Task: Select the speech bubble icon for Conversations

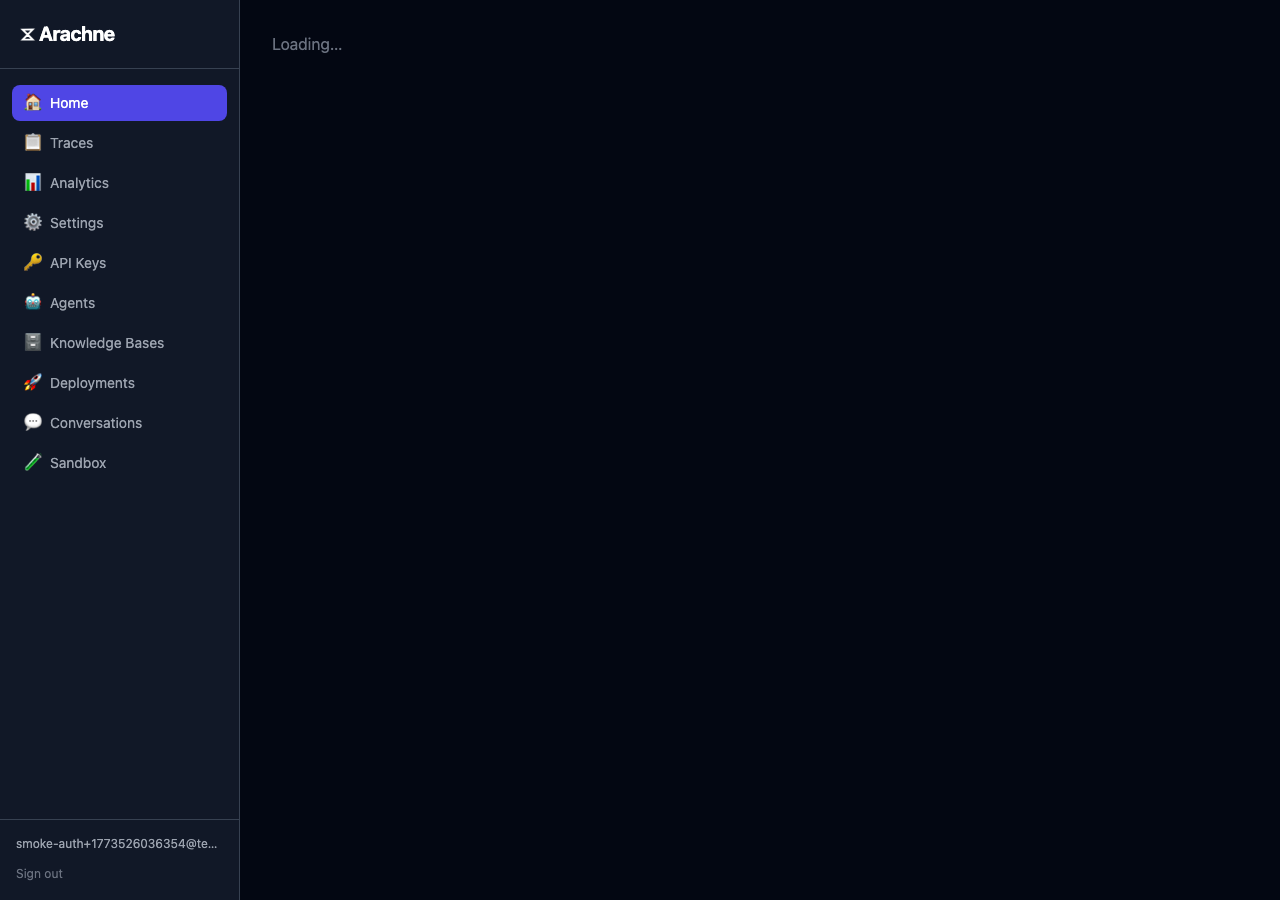Action: point(32,422)
